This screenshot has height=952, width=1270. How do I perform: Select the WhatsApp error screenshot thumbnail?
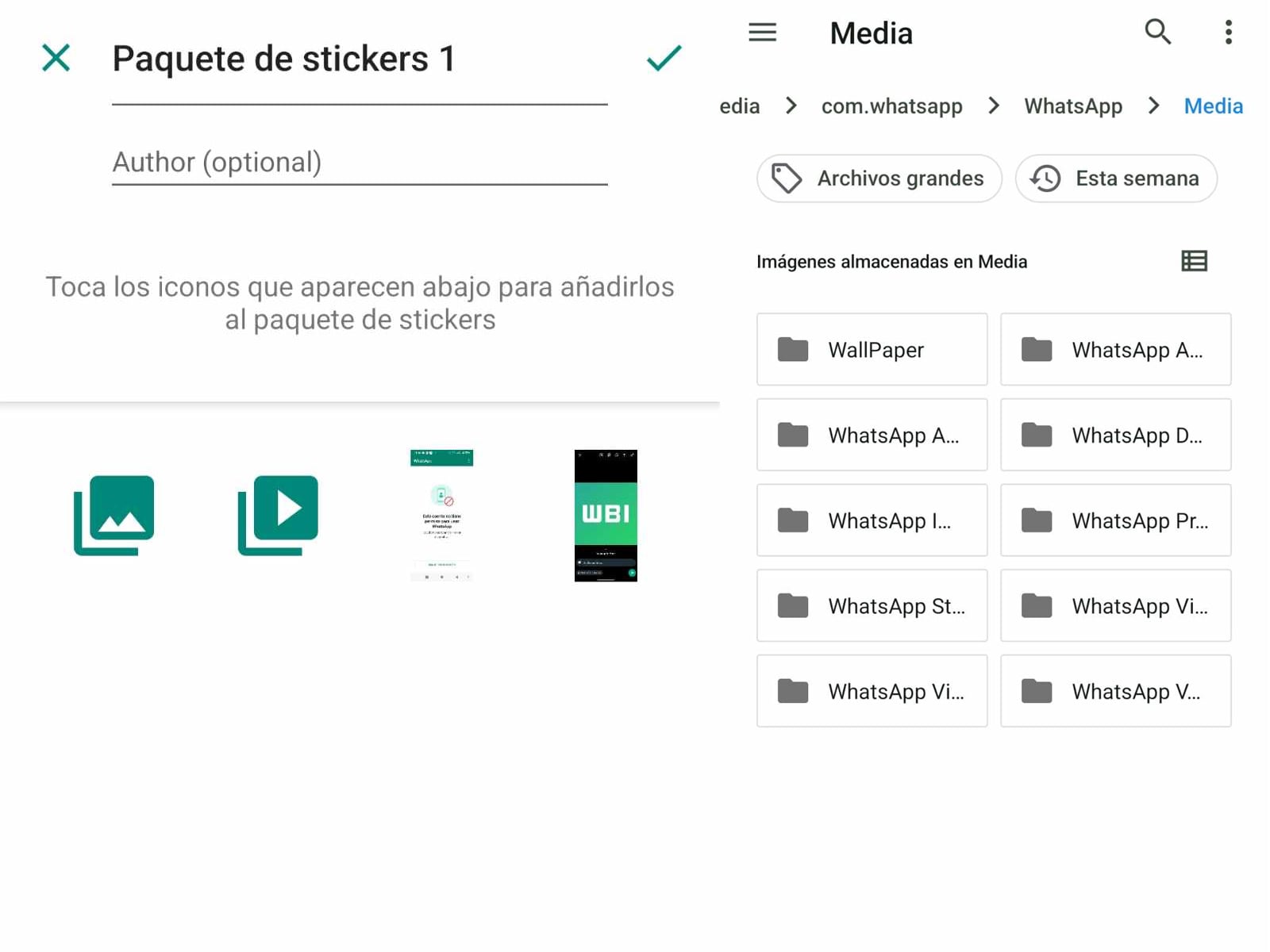tap(441, 516)
